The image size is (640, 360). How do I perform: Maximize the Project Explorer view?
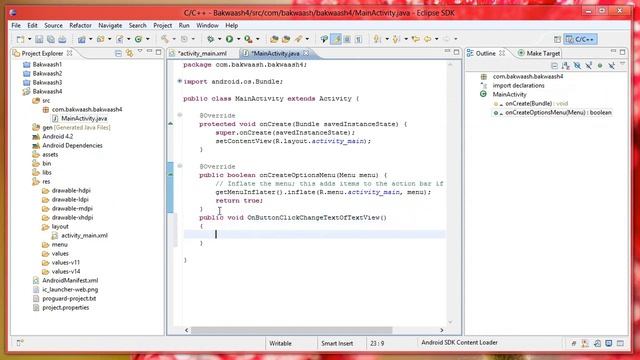pyautogui.click(x=158, y=52)
